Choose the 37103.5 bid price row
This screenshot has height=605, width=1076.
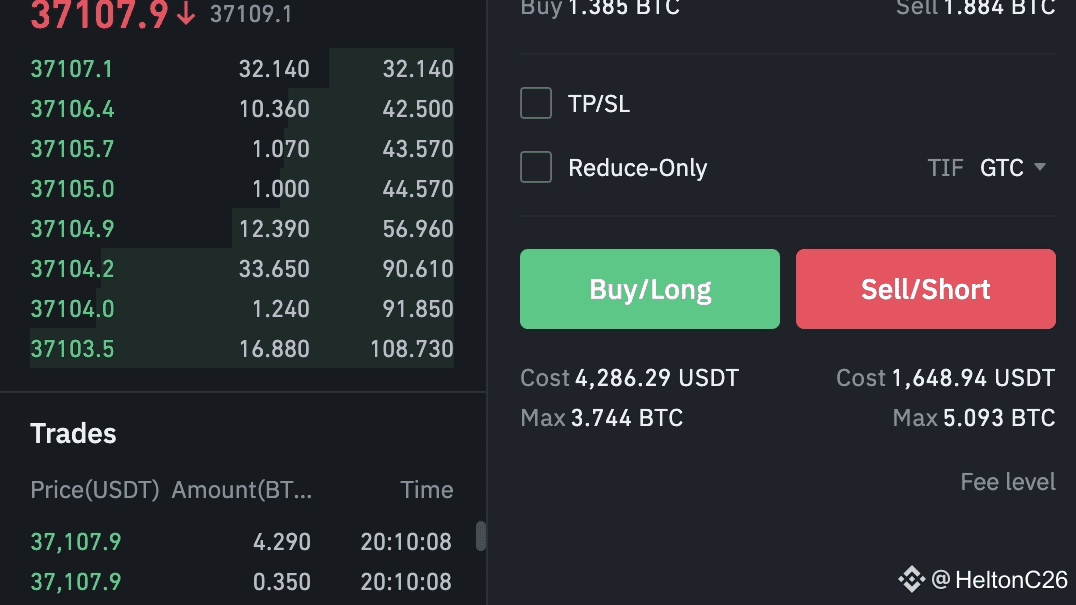click(72, 349)
